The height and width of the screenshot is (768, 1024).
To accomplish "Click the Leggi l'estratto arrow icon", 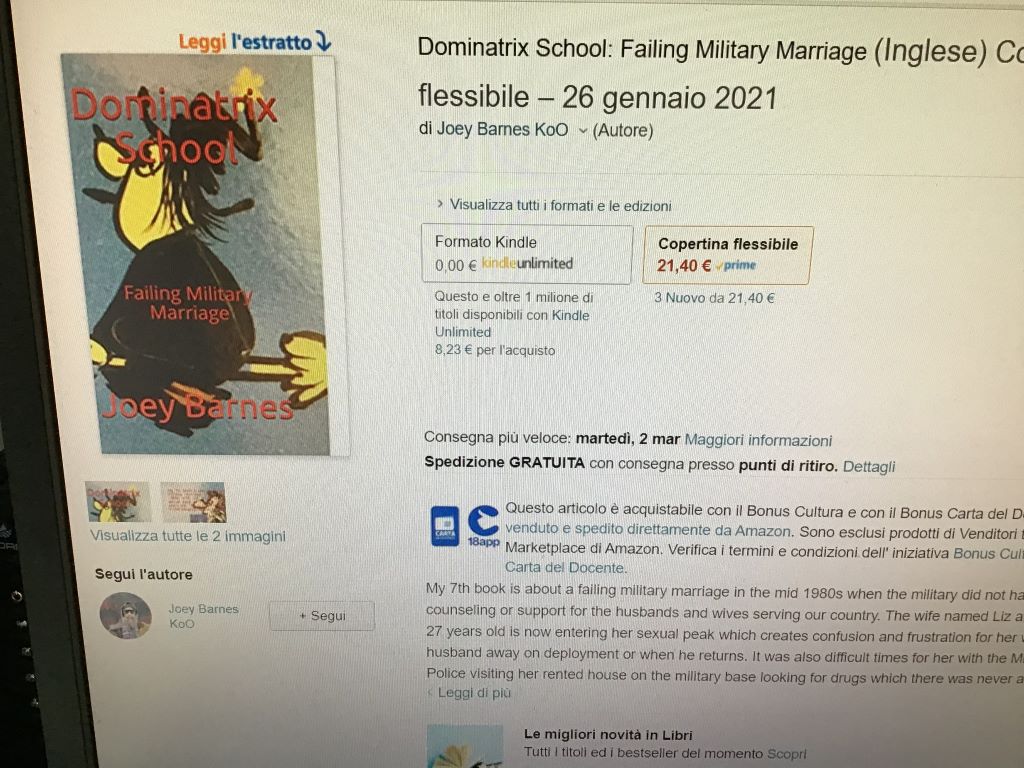I will pyautogui.click(x=323, y=41).
